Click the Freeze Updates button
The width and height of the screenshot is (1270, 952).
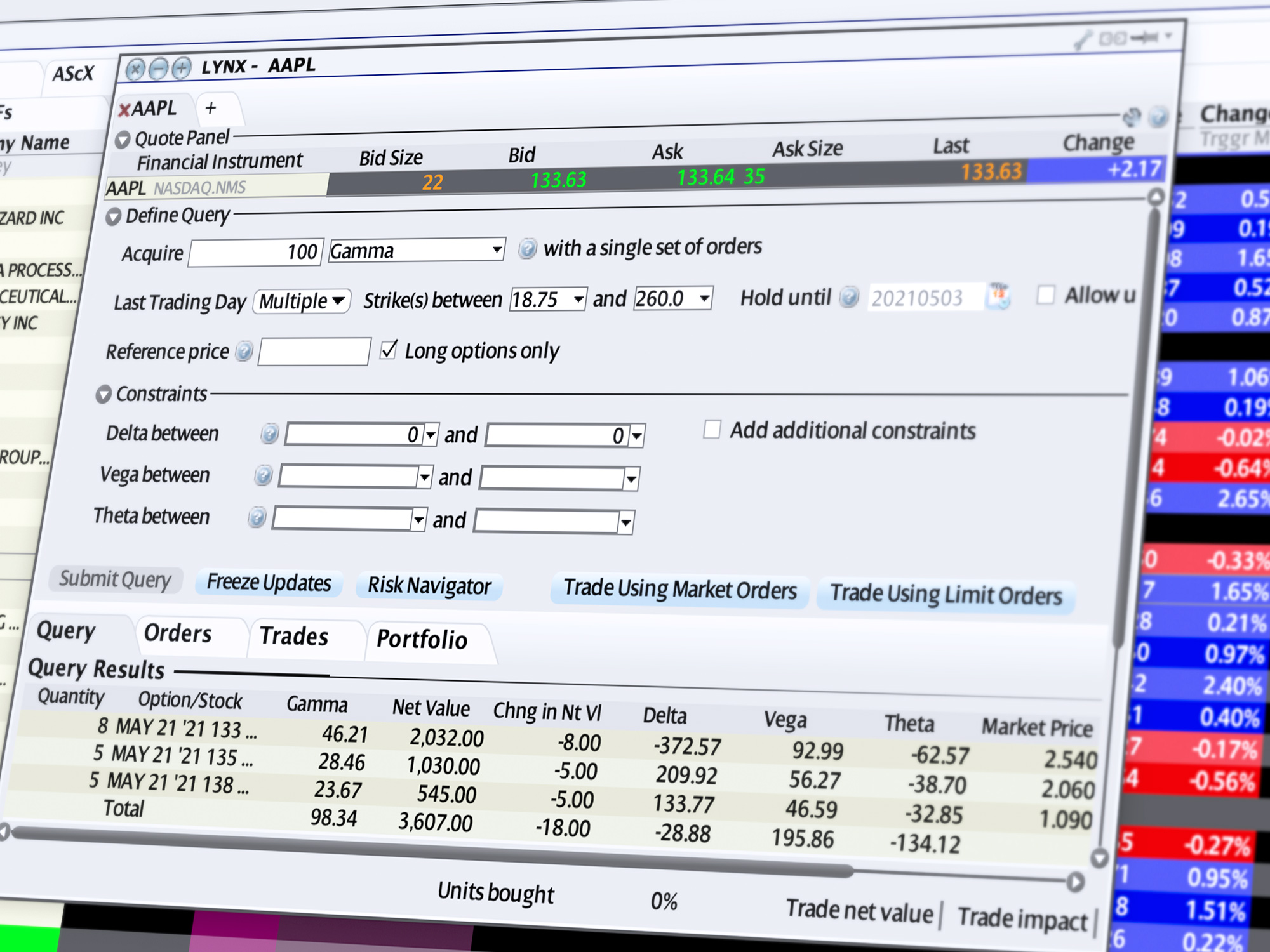point(269,583)
